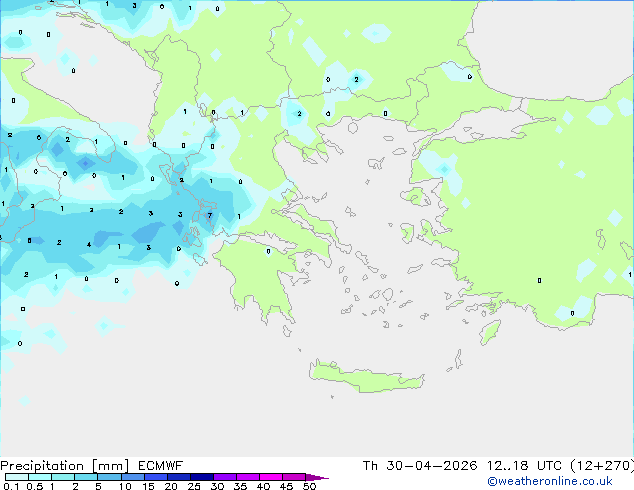The height and width of the screenshot is (490, 634).
Task: Click the "50" legend scale label
Action: point(309,486)
